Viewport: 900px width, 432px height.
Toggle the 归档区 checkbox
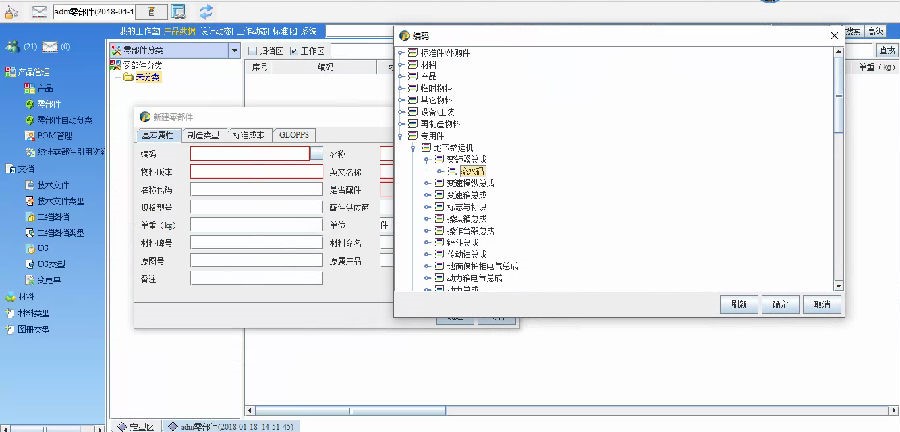[251, 50]
